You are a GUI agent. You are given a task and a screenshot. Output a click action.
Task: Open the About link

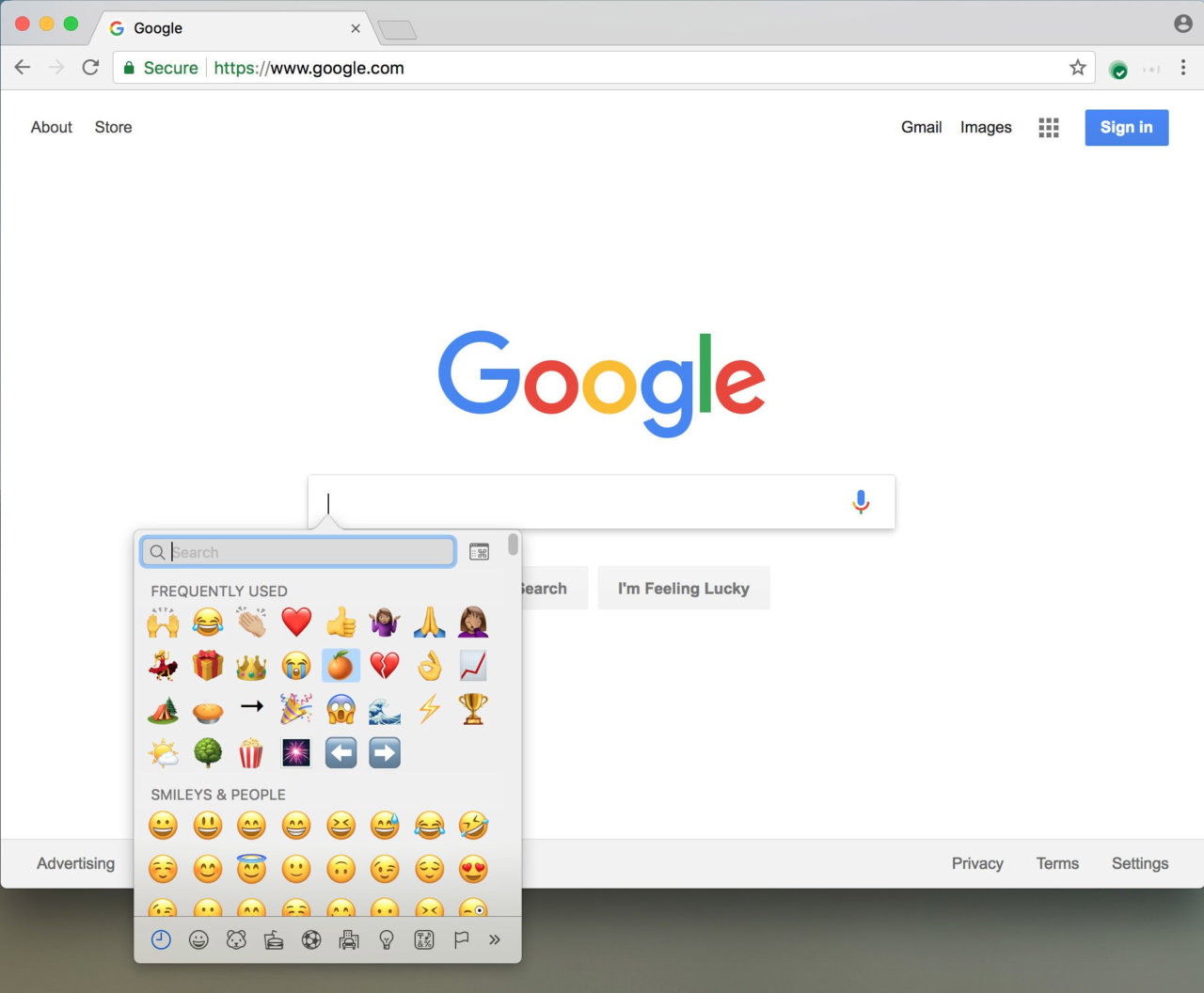point(52,127)
